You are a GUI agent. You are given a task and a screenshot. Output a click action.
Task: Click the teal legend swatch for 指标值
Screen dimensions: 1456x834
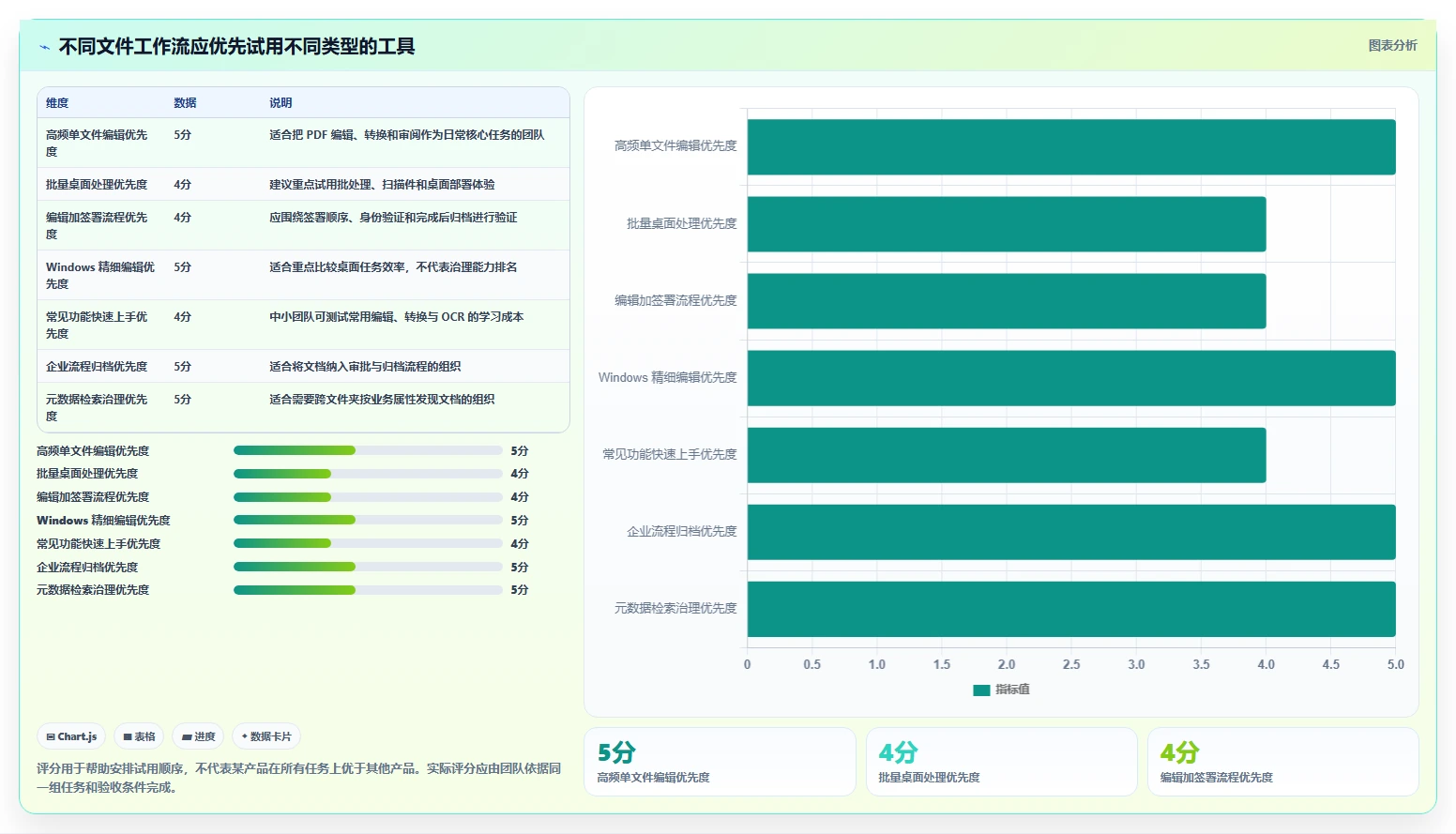click(981, 690)
